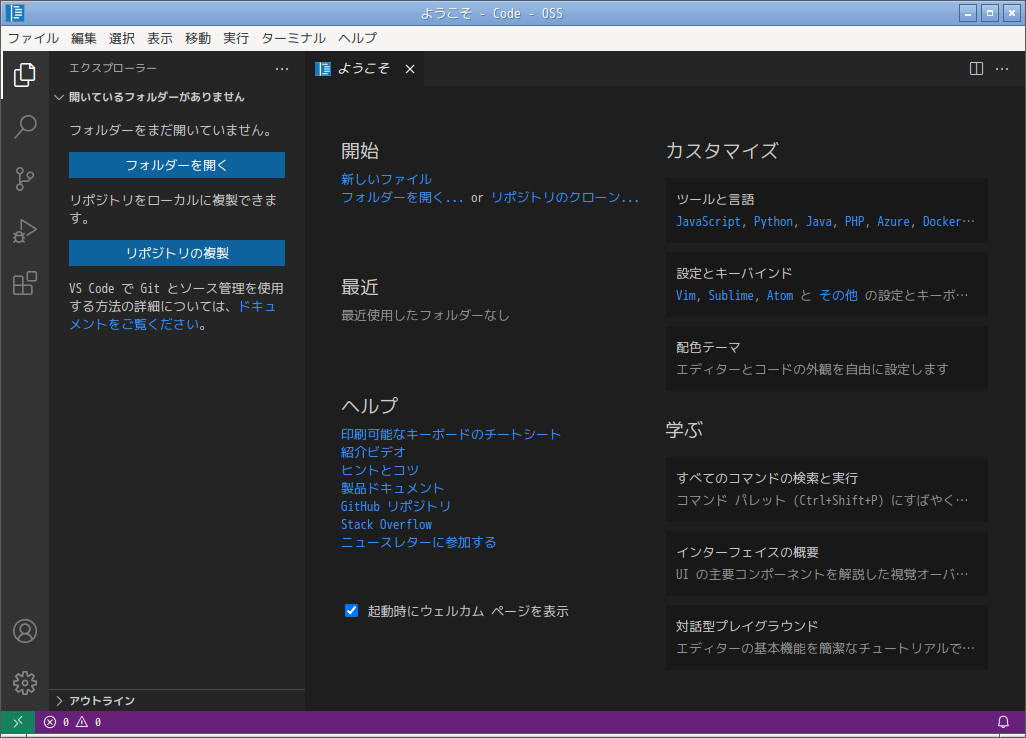
Task: Open the 表示 menu
Action: coord(160,38)
